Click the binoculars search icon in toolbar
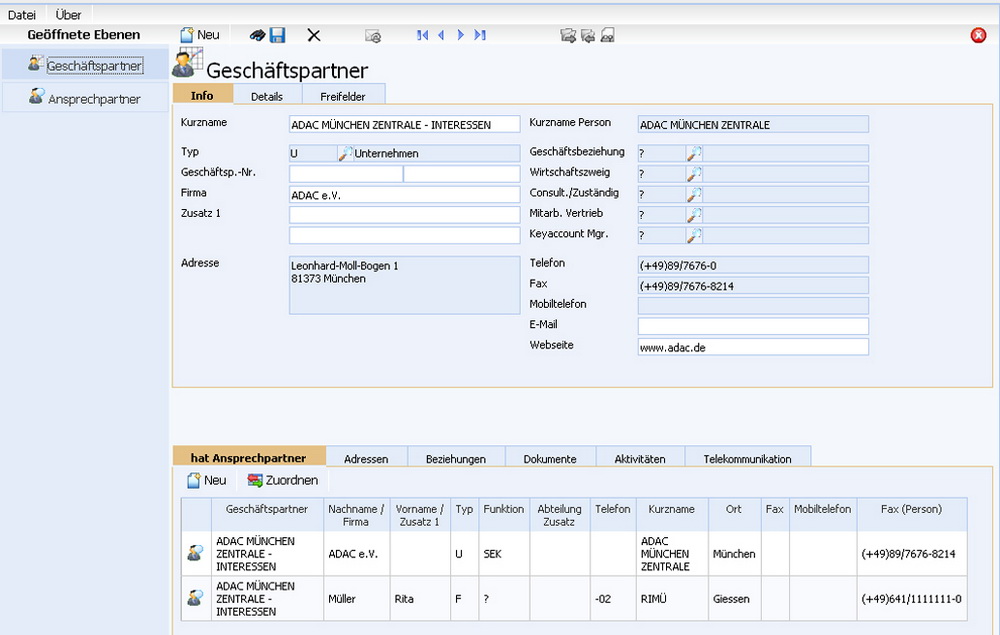This screenshot has width=1000, height=635. [258, 35]
